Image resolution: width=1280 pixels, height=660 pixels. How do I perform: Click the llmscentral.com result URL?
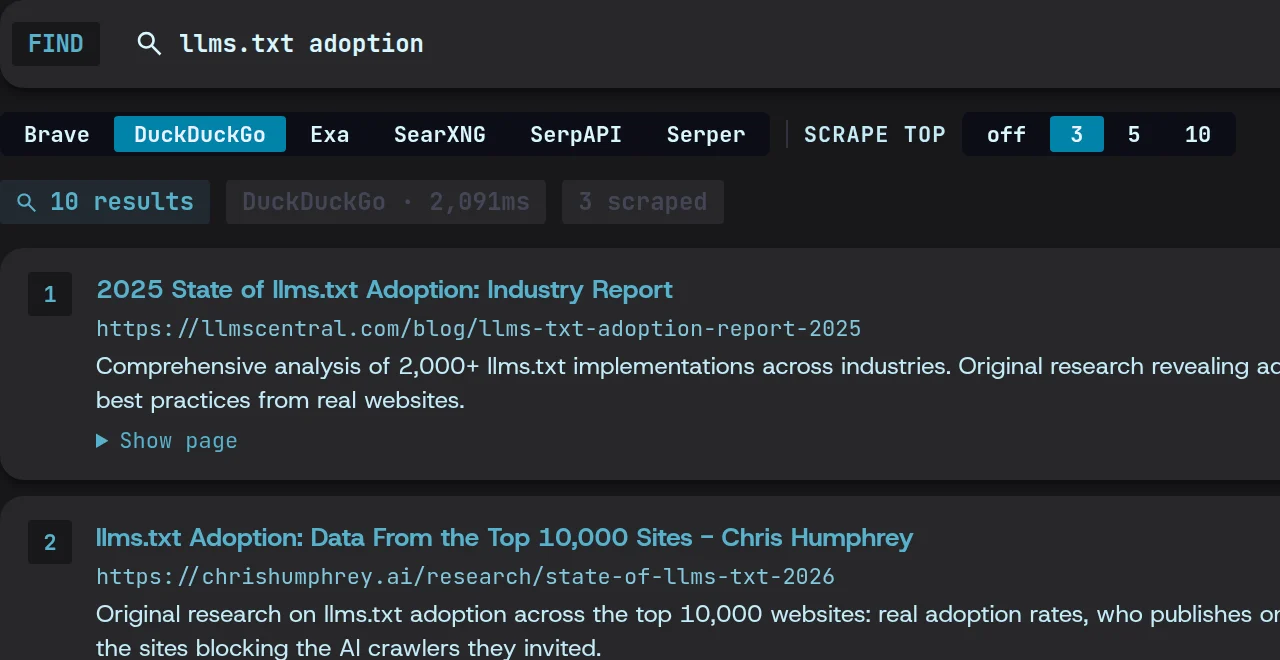(x=479, y=328)
